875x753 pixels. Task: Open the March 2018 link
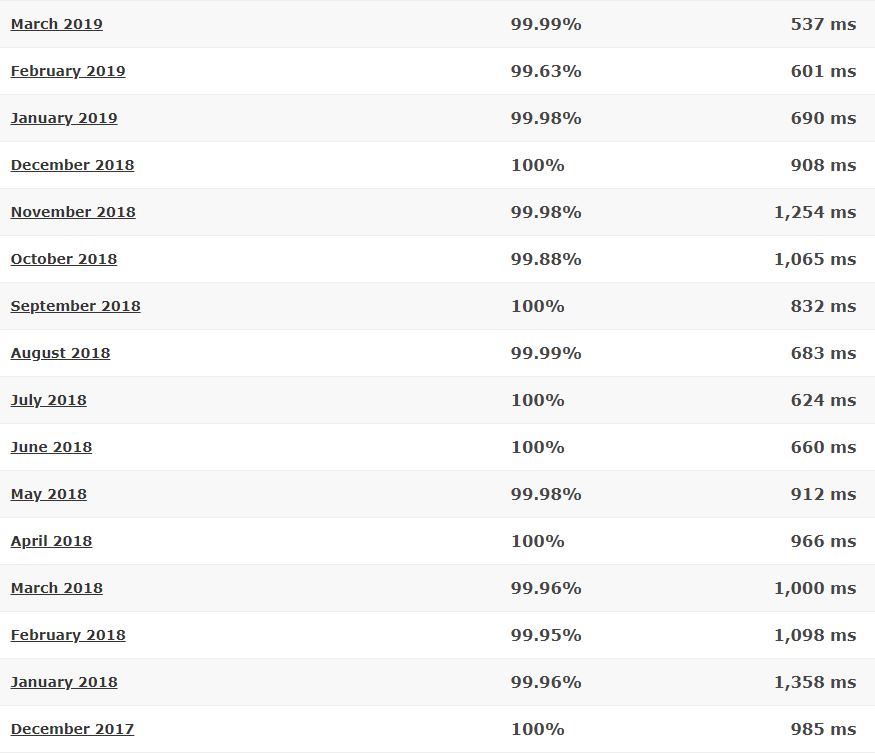coord(56,588)
